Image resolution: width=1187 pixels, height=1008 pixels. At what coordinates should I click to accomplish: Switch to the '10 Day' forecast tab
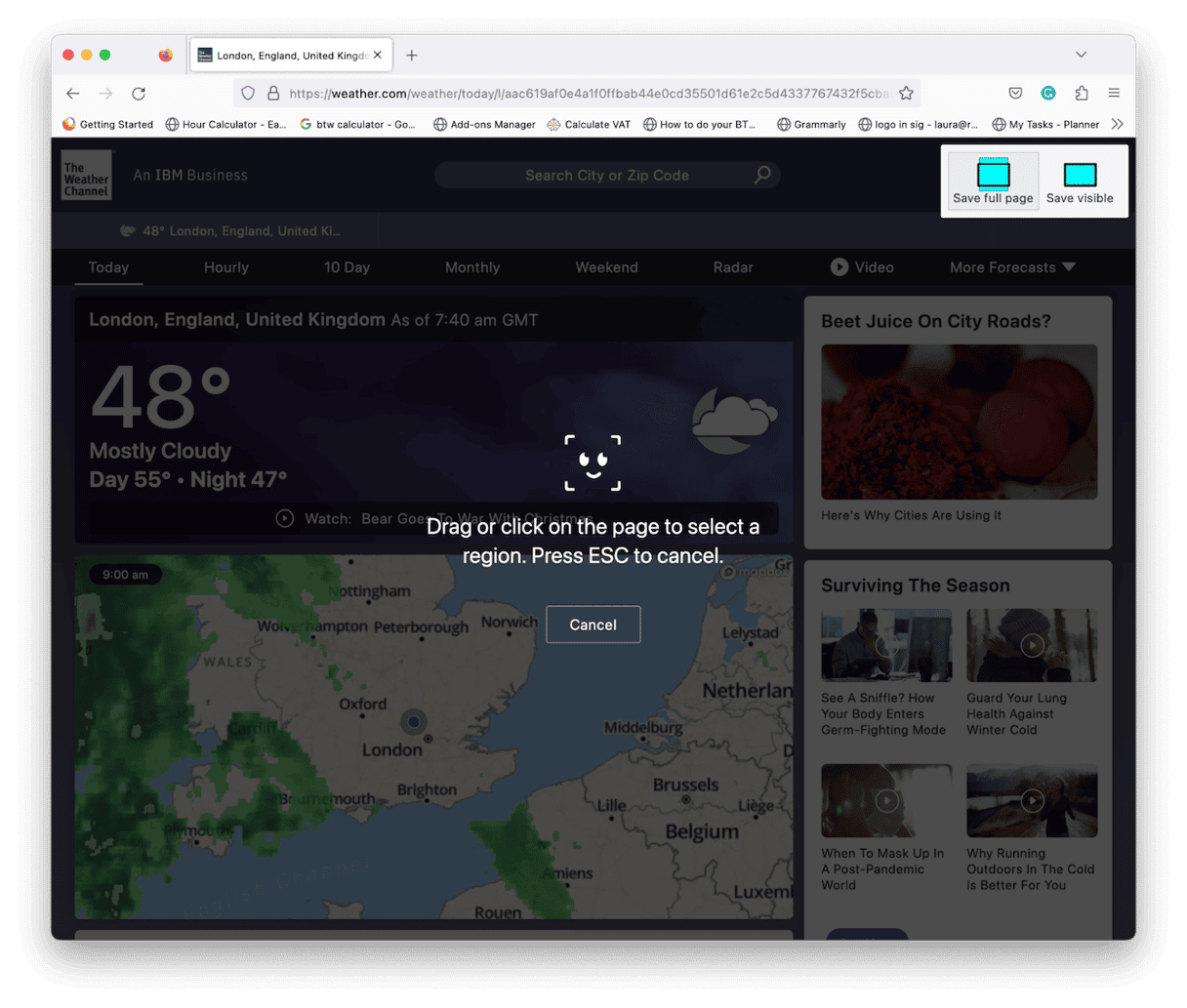pyautogui.click(x=347, y=266)
